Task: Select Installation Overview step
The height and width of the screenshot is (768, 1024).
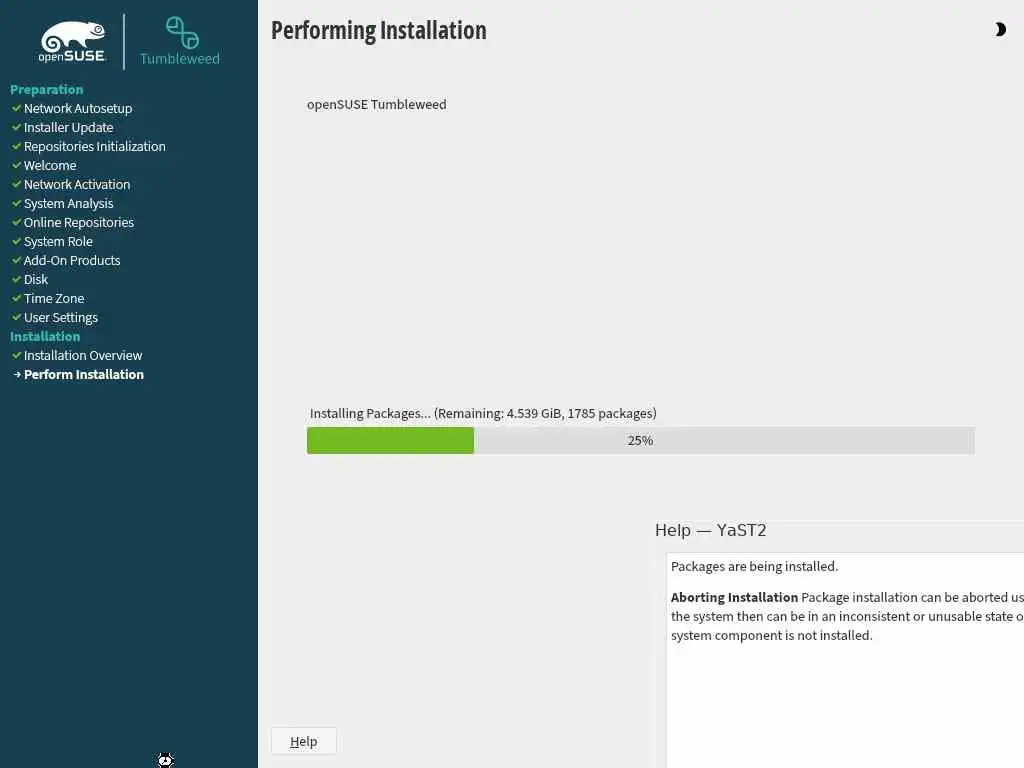Action: 83,355
